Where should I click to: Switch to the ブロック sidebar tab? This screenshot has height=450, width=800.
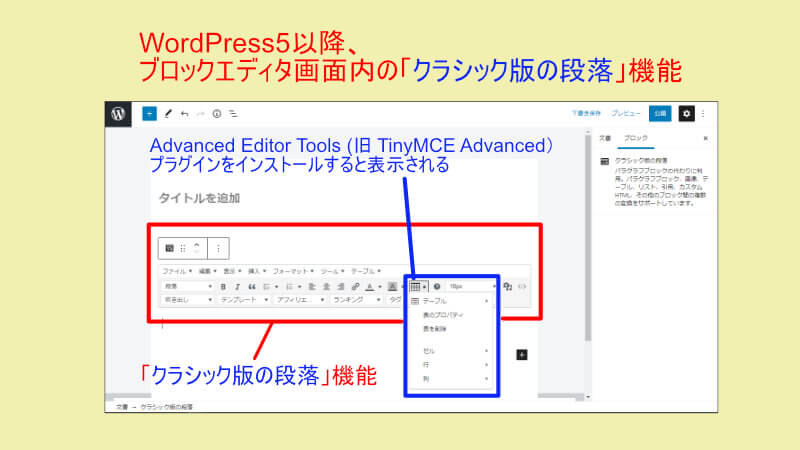click(x=636, y=138)
